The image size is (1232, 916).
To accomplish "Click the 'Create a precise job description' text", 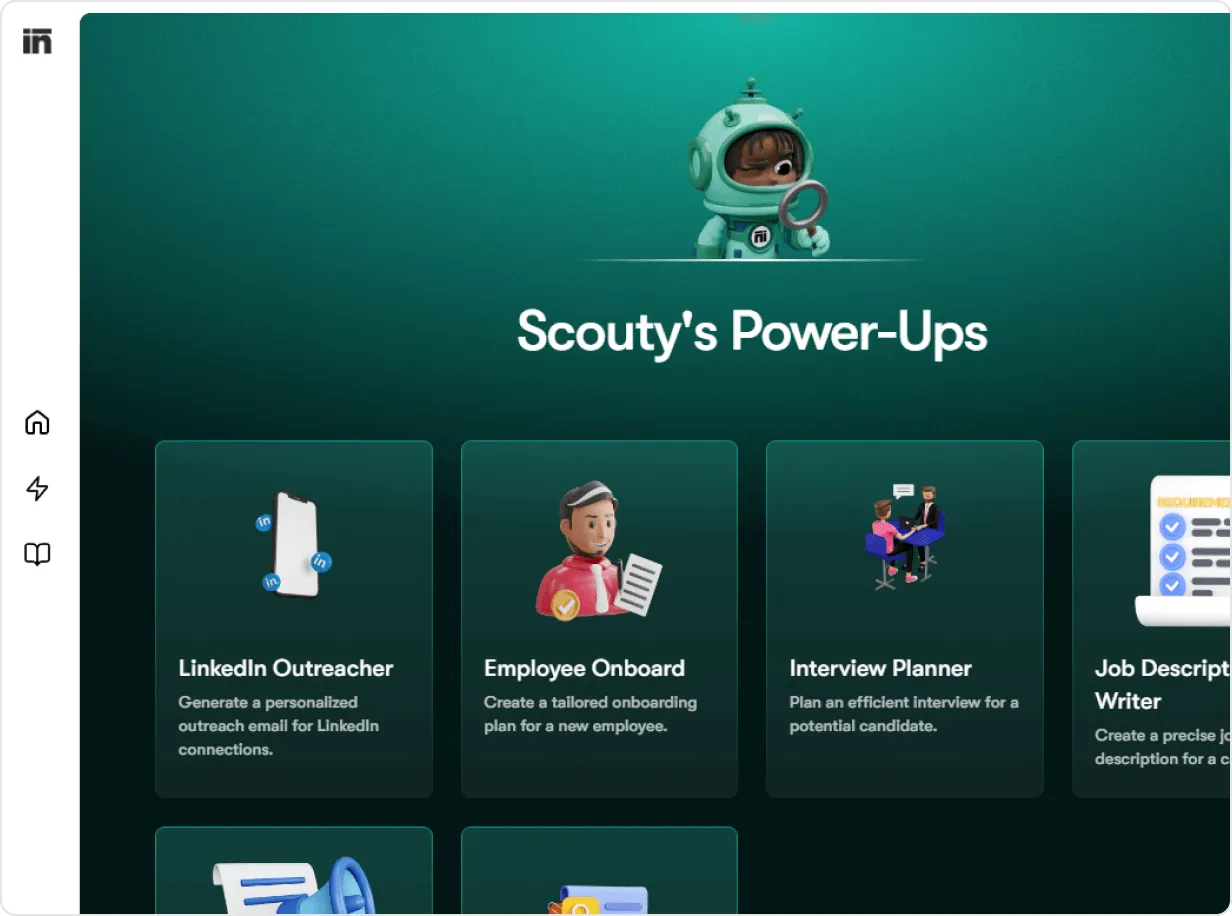I will coord(1162,747).
